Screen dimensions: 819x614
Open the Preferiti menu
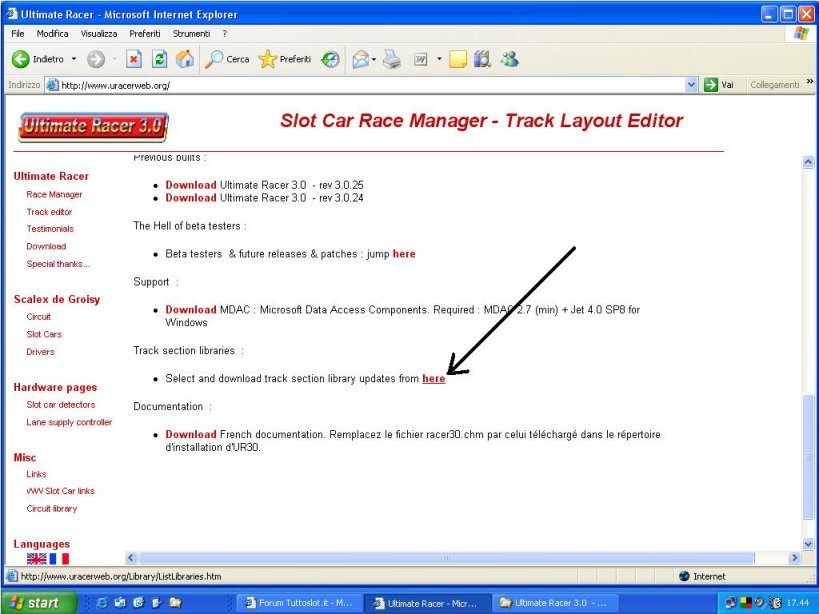coord(145,33)
